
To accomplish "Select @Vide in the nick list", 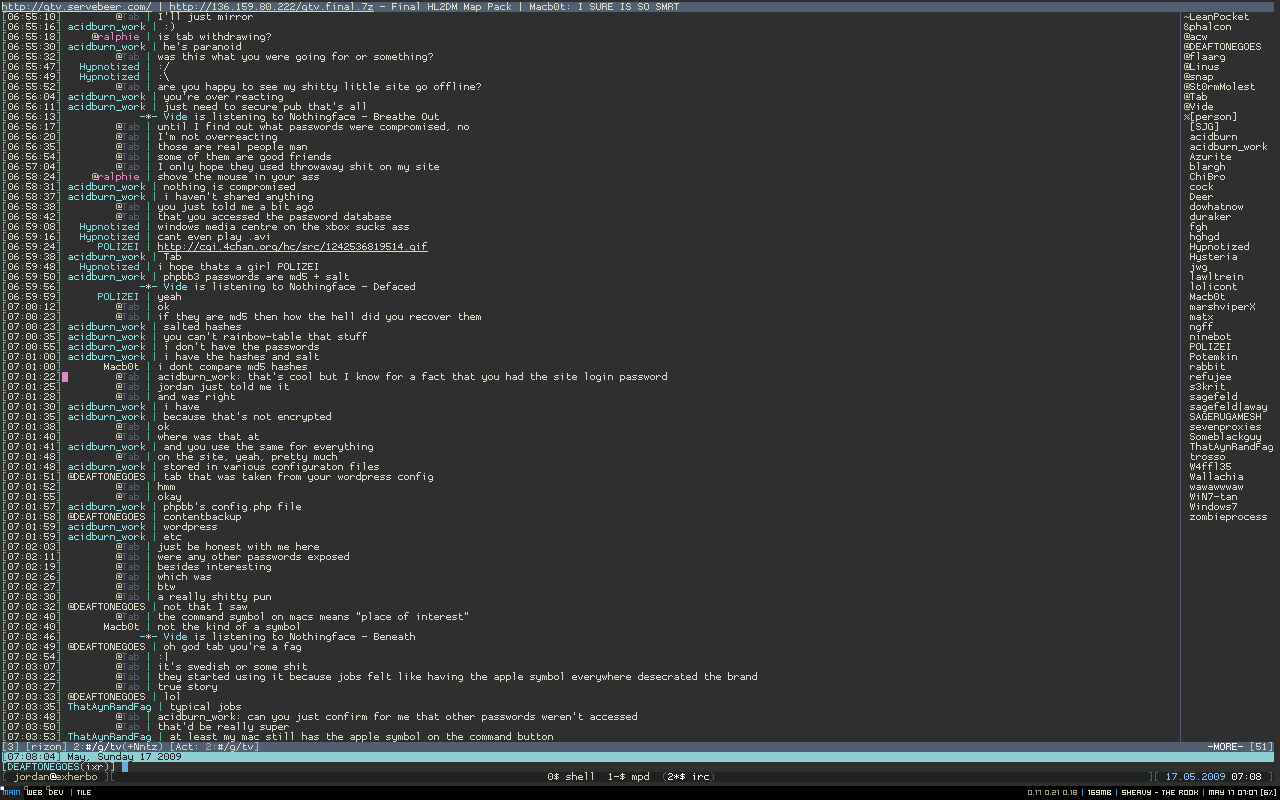I will point(1198,107).
